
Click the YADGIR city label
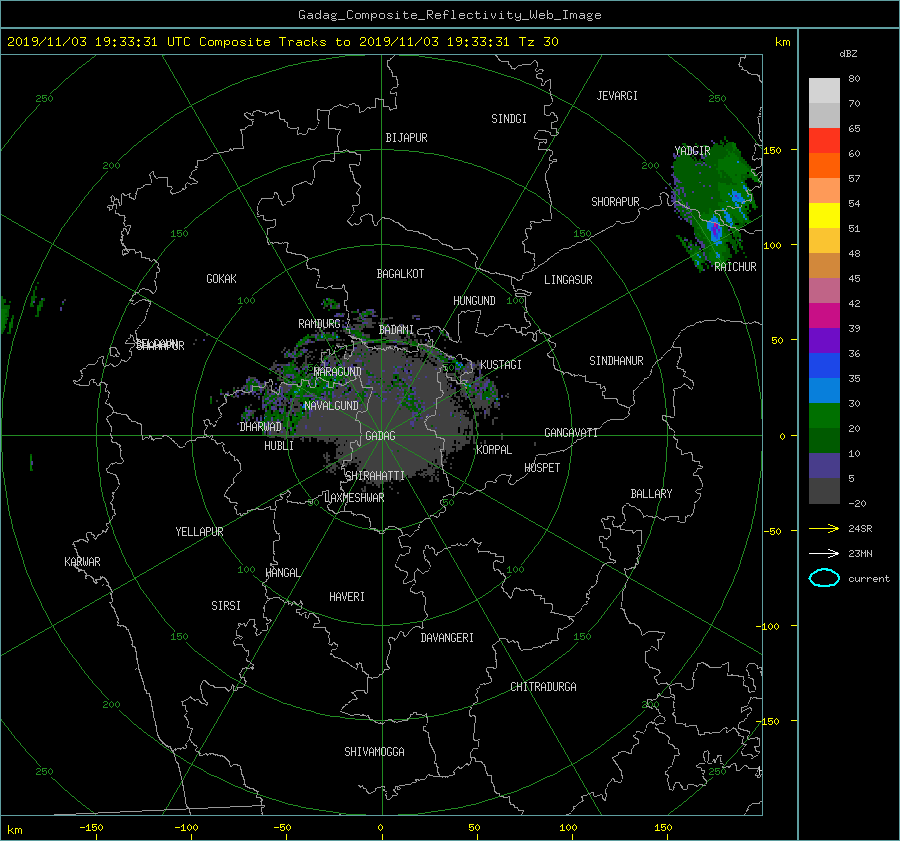[x=692, y=151]
